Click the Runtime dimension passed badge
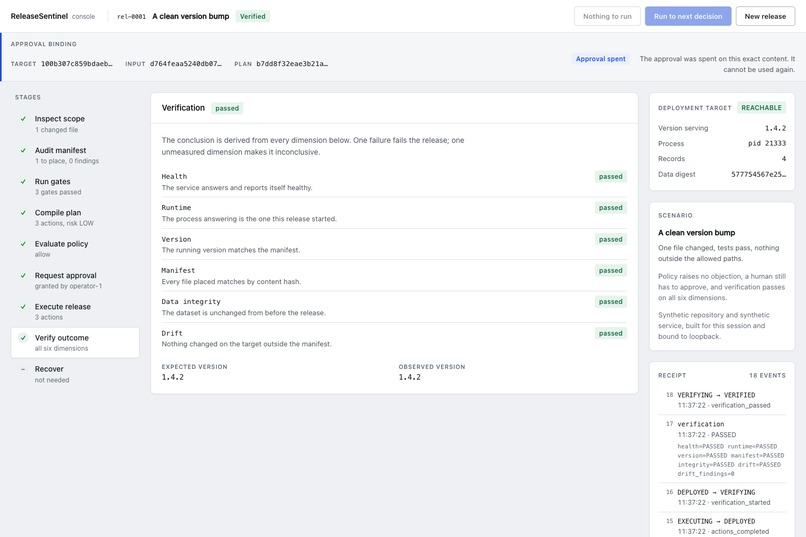The width and height of the screenshot is (806, 537). [611, 208]
